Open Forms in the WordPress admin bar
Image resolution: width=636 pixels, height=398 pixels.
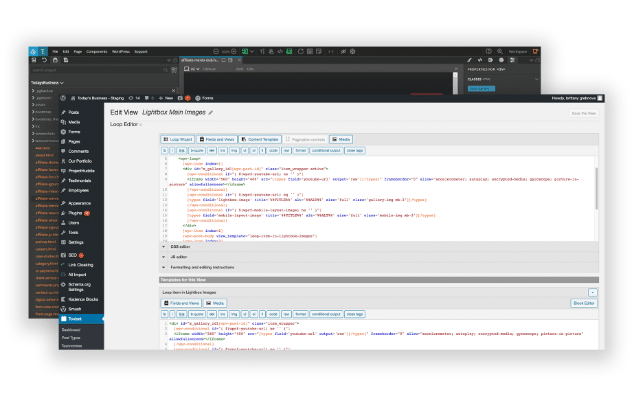click(x=204, y=98)
